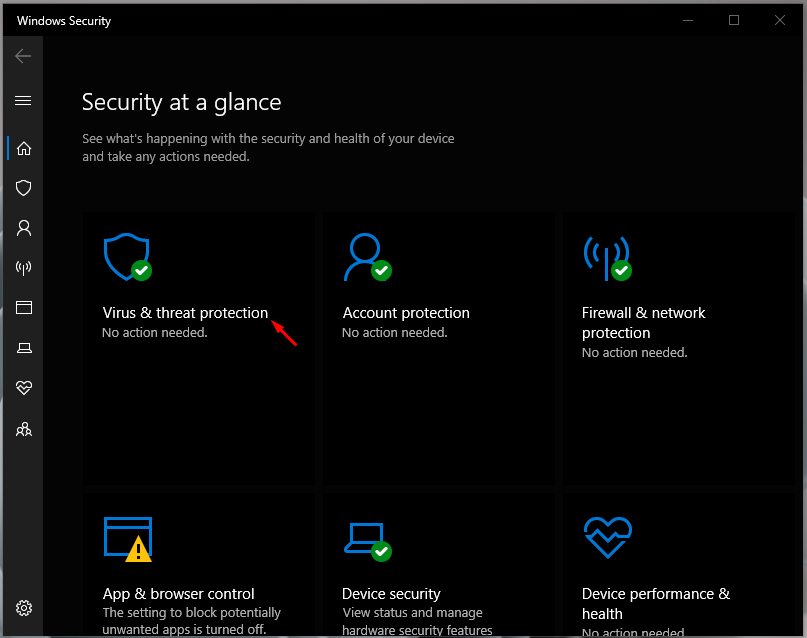Expand the hamburger navigation menu
Screen dimensions: 807x638
[24, 100]
